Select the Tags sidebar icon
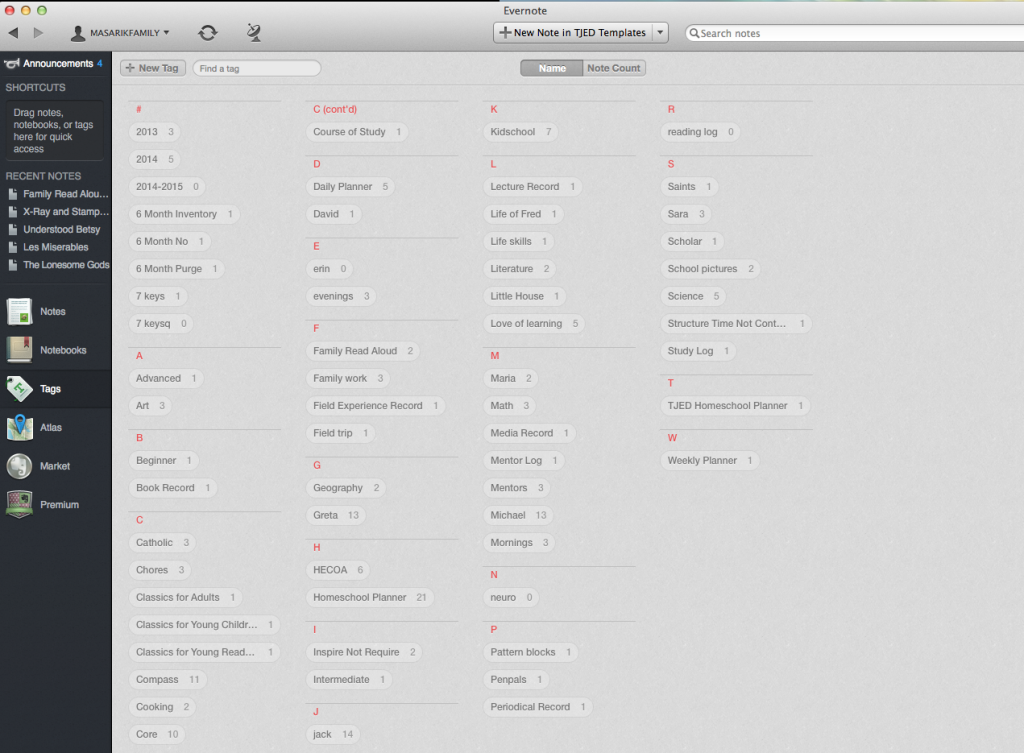This screenshot has height=753, width=1024. tap(20, 389)
